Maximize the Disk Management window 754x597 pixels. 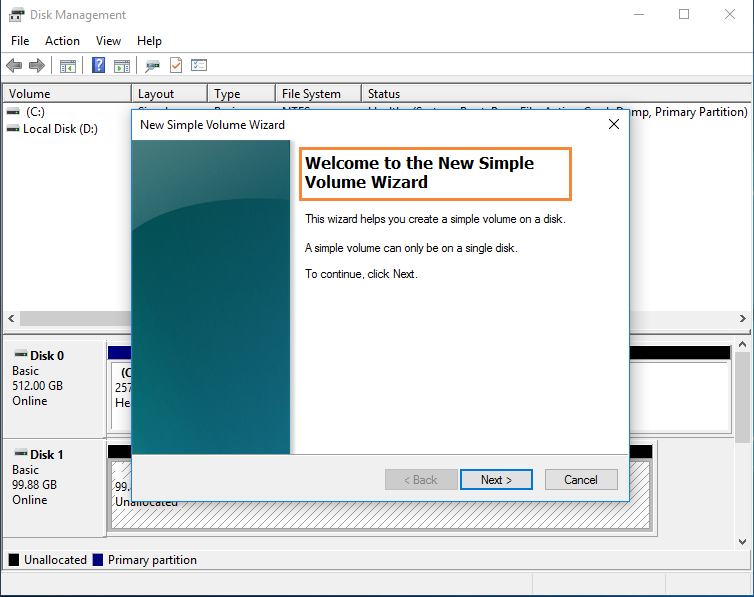coord(684,14)
